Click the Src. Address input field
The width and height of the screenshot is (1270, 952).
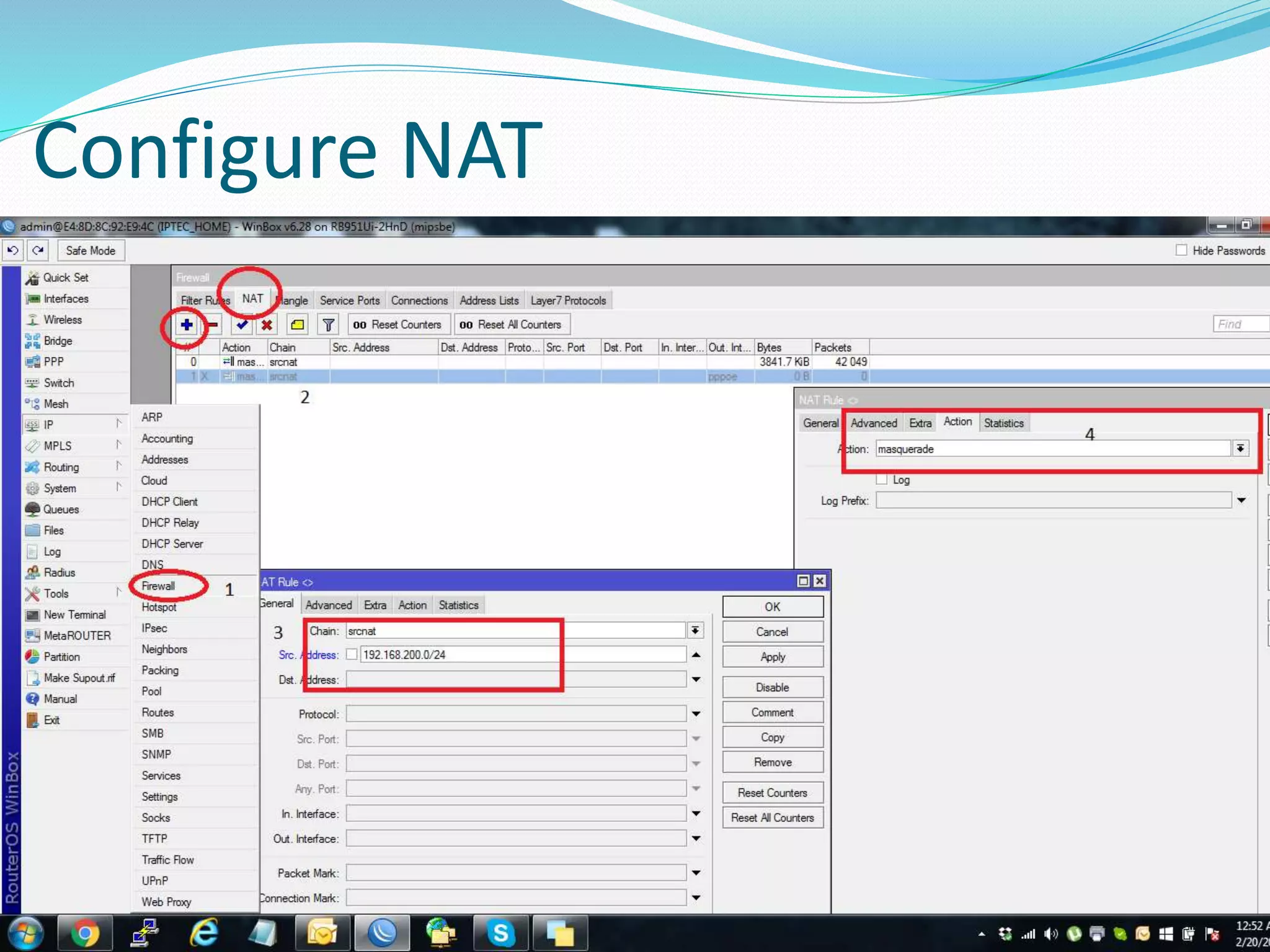coord(523,654)
